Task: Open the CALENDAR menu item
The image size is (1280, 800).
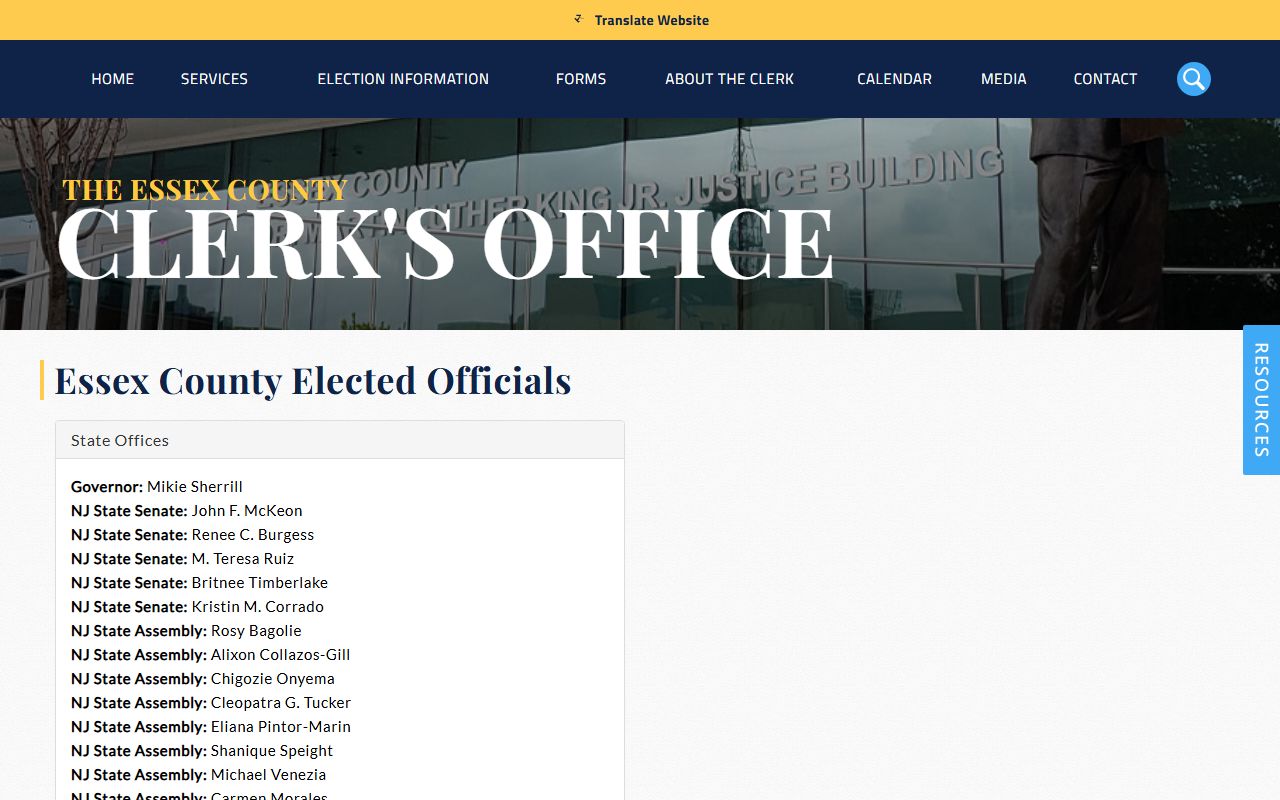Action: [894, 79]
